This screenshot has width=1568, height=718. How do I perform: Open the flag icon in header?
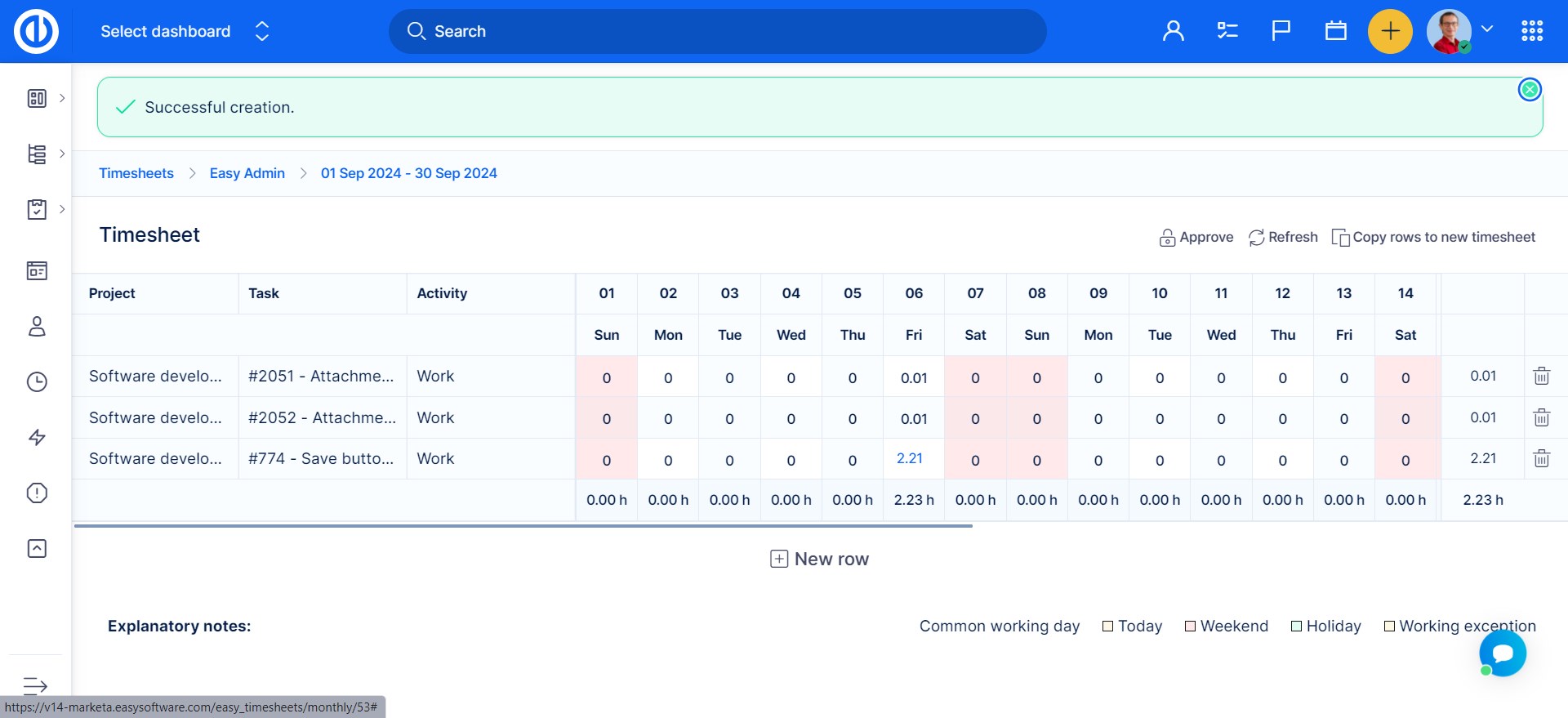1281,31
